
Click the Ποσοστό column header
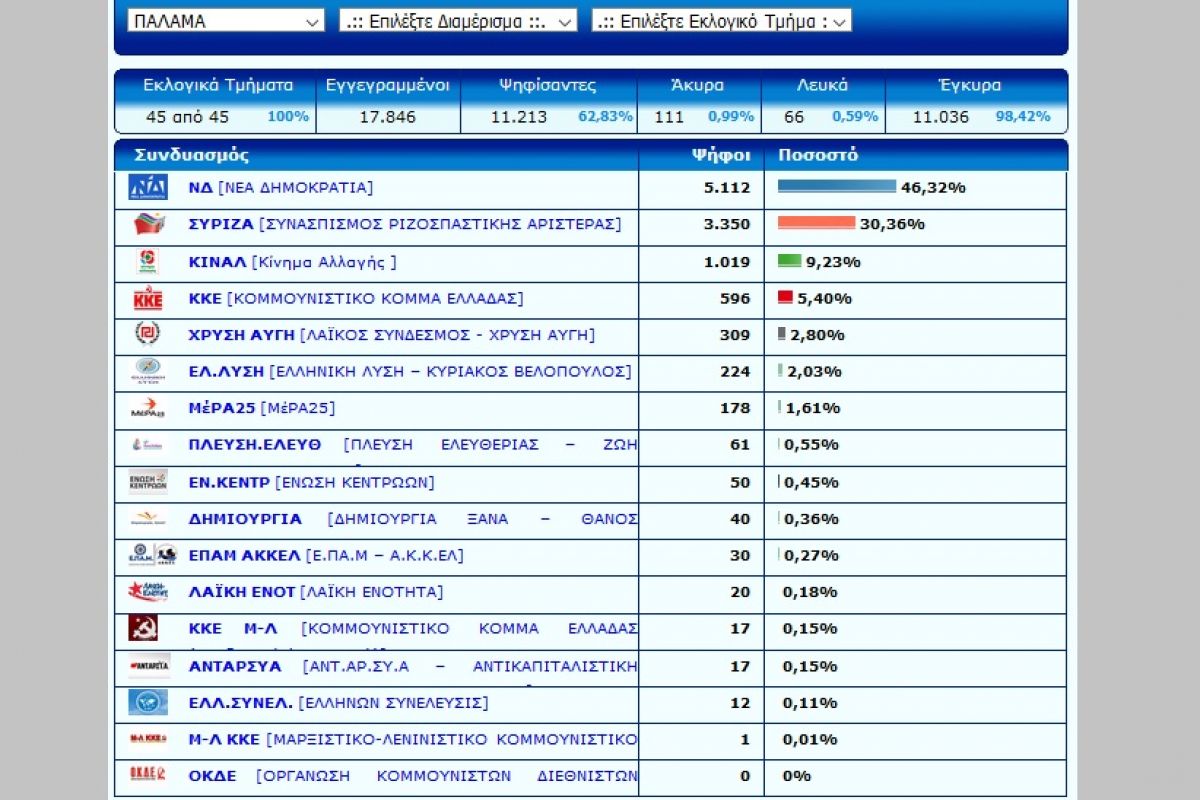pos(818,155)
